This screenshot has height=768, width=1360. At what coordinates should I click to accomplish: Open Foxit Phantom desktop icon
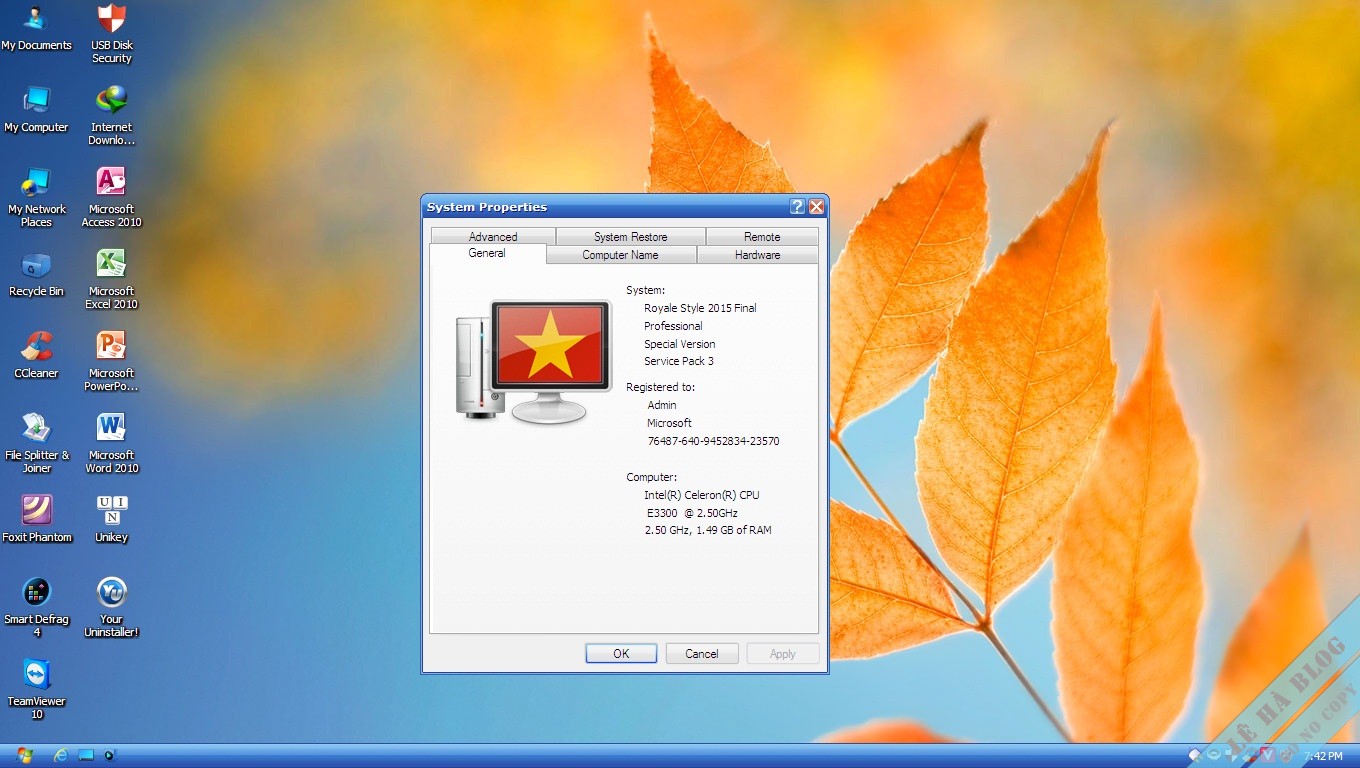(37, 520)
